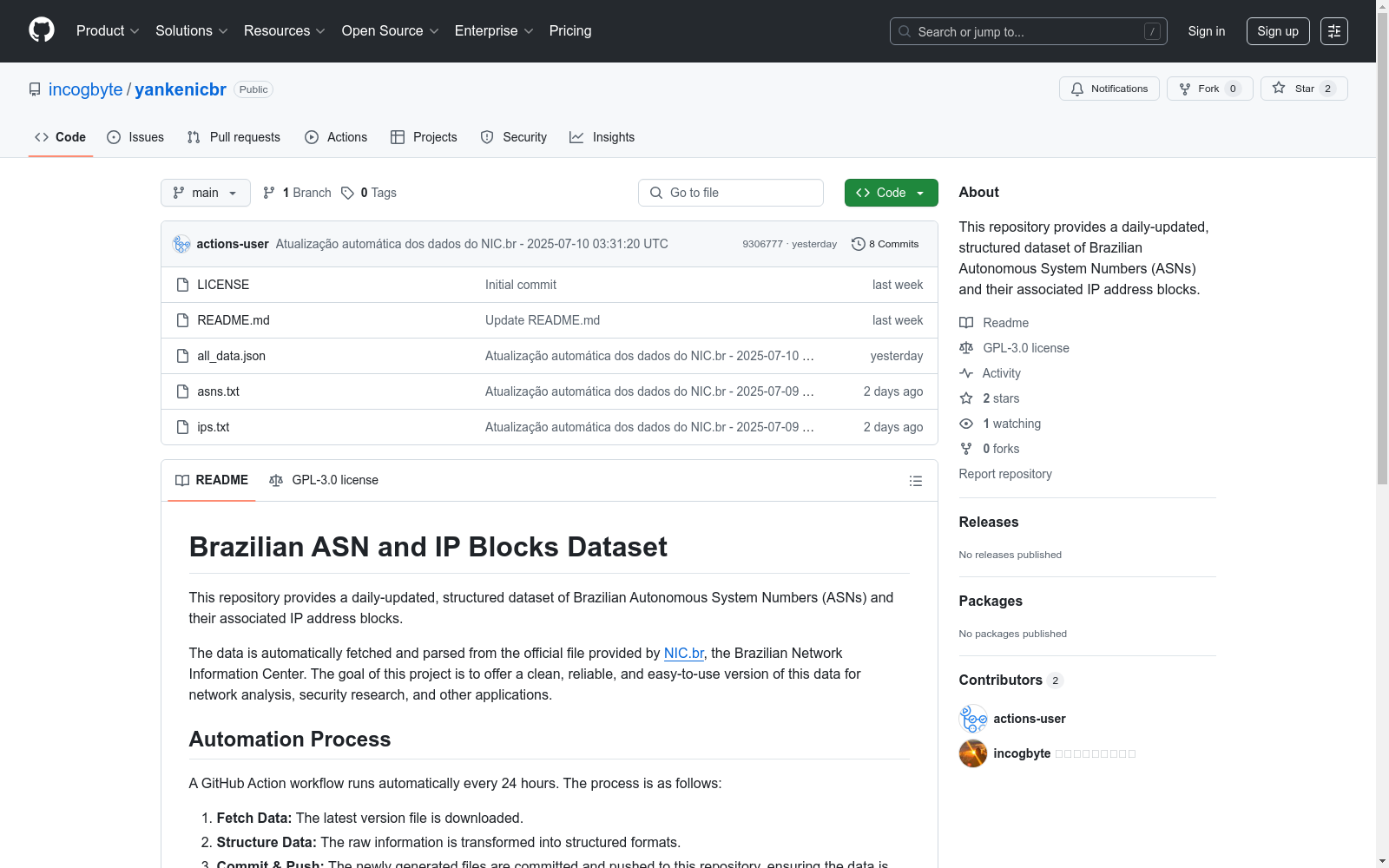
Task: Open the Pull requests tab
Action: point(234,137)
